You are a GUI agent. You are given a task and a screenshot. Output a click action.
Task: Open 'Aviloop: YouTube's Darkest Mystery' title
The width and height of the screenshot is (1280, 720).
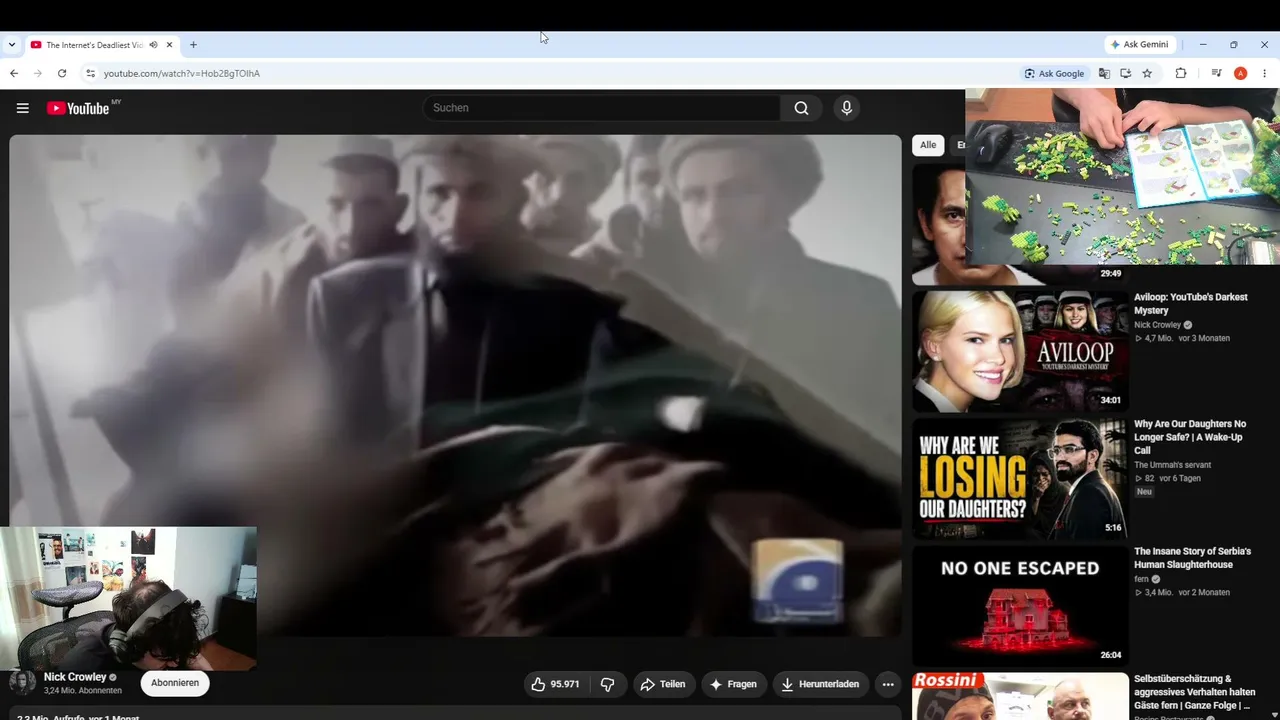pos(1191,304)
